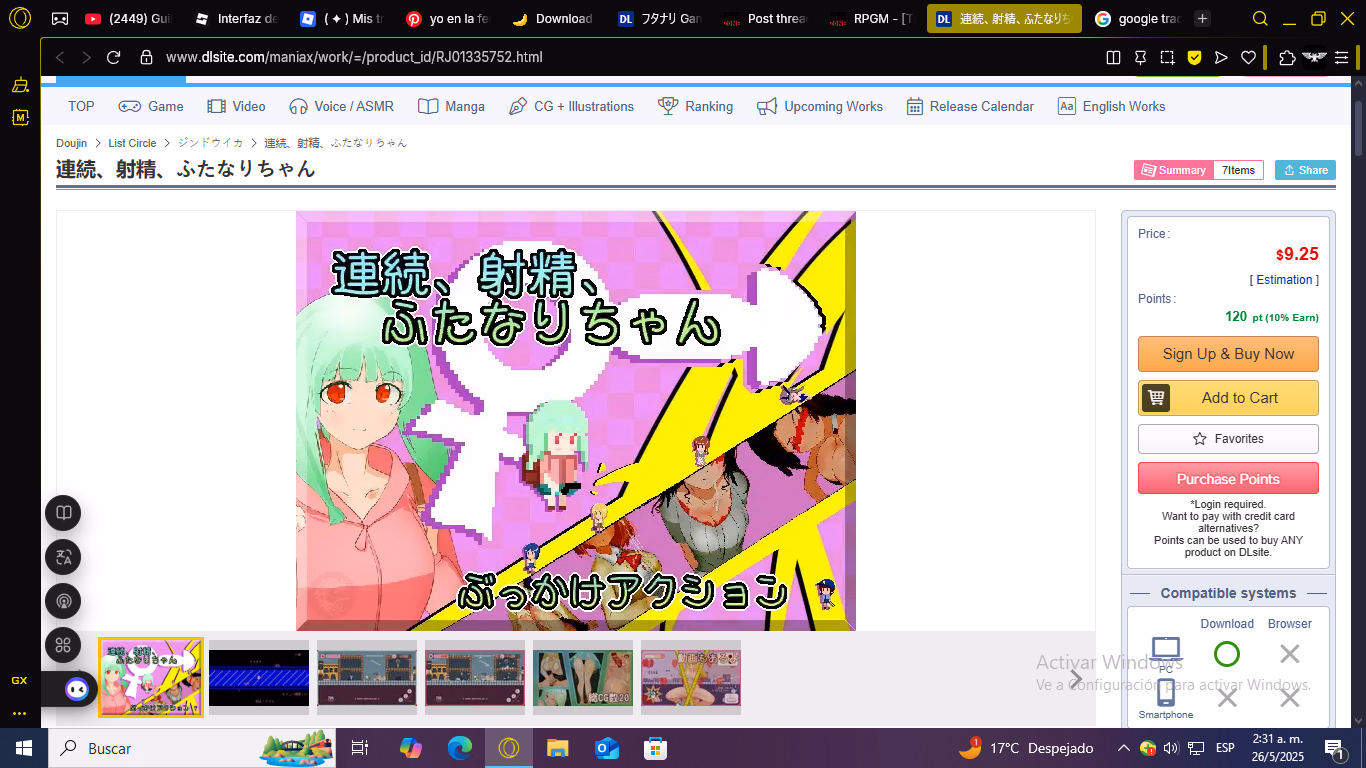Click the Estimation price link

1284,280
